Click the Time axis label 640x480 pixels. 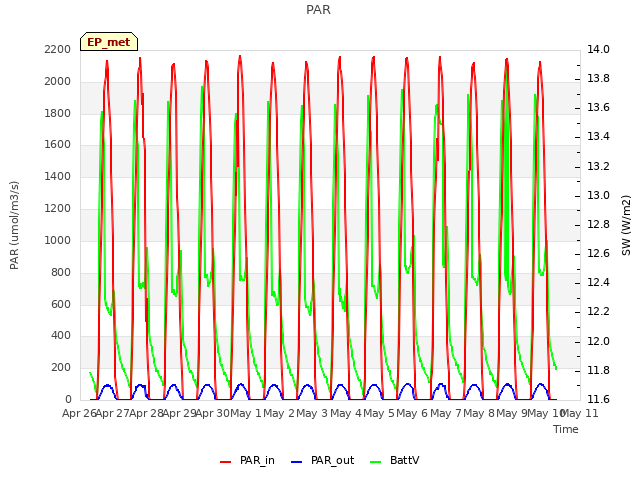click(x=566, y=429)
